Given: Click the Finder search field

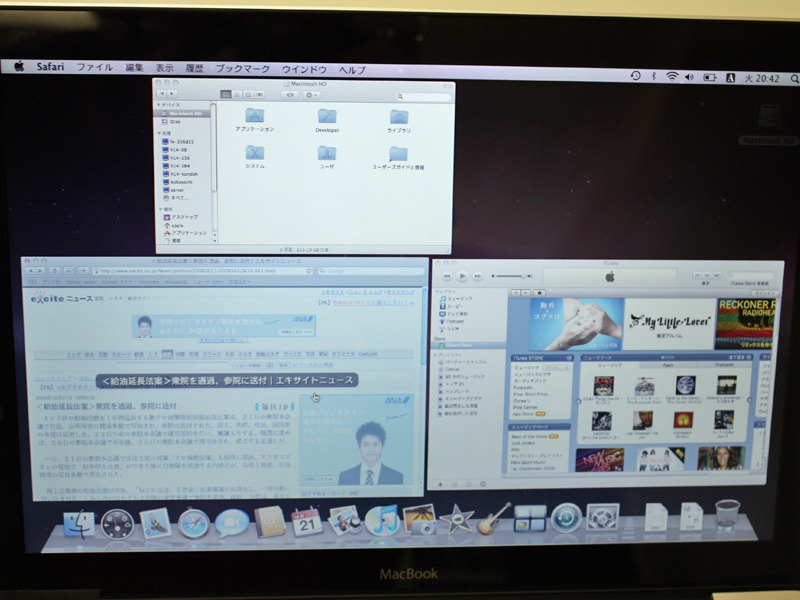Looking at the screenshot, I should 423,96.
